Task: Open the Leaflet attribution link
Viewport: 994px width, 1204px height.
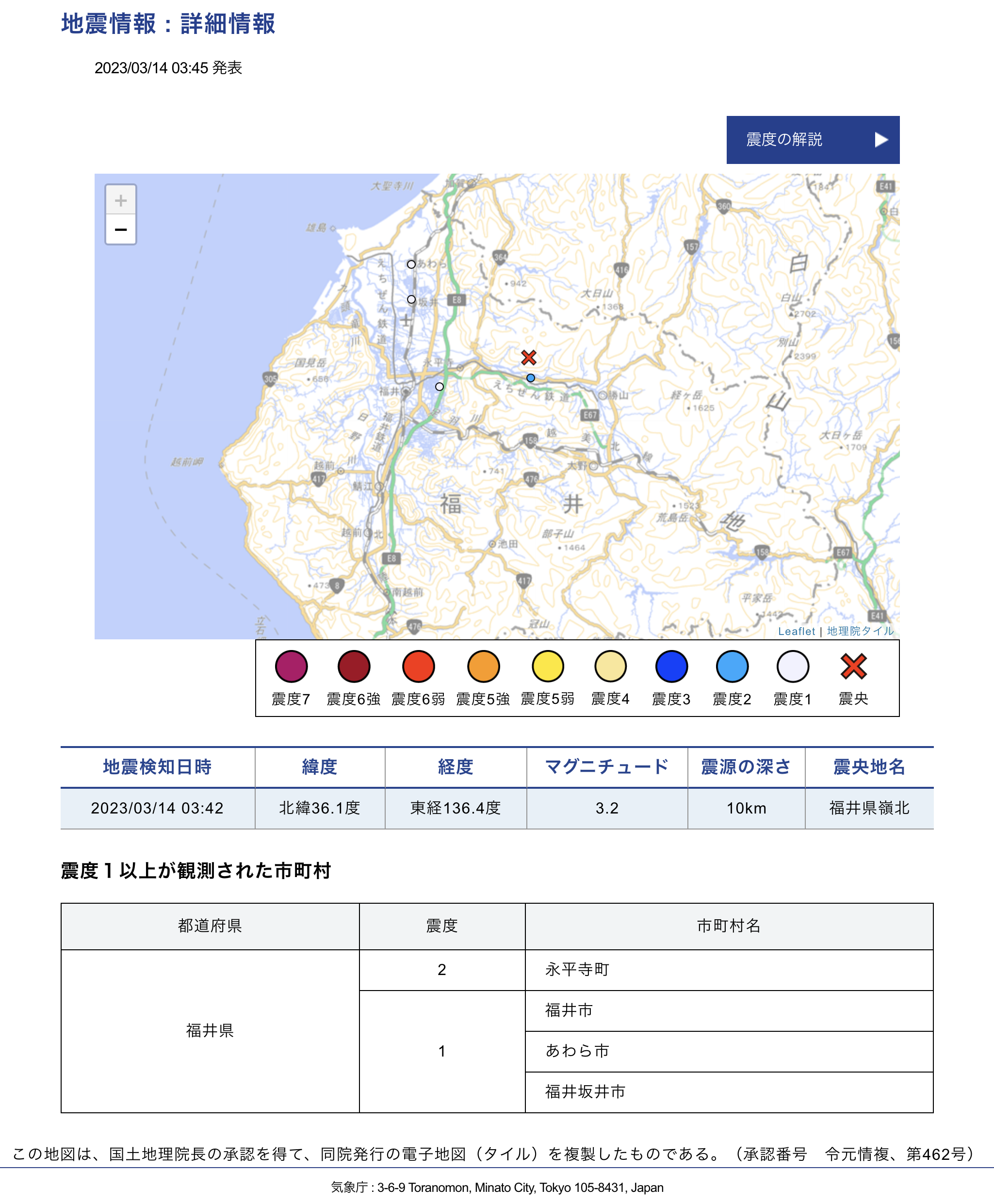Action: click(x=796, y=631)
